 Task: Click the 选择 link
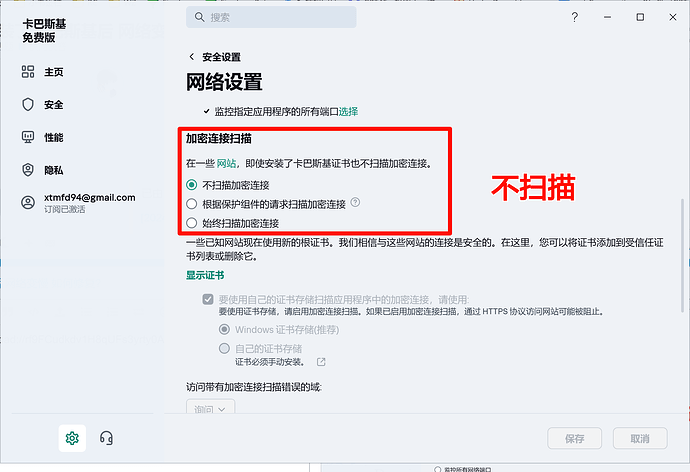pyautogui.click(x=348, y=112)
